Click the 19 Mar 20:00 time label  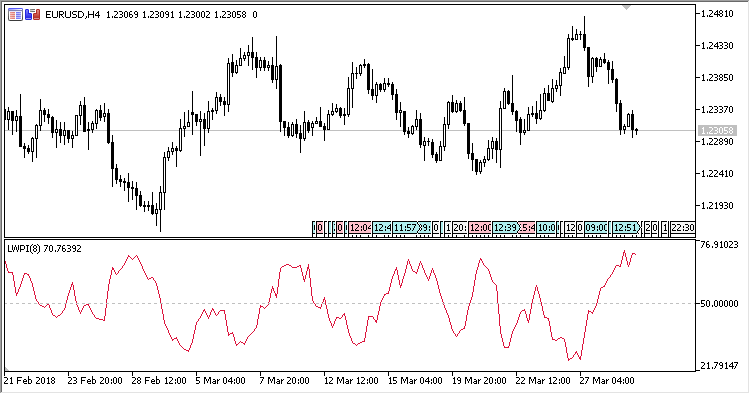tap(479, 381)
